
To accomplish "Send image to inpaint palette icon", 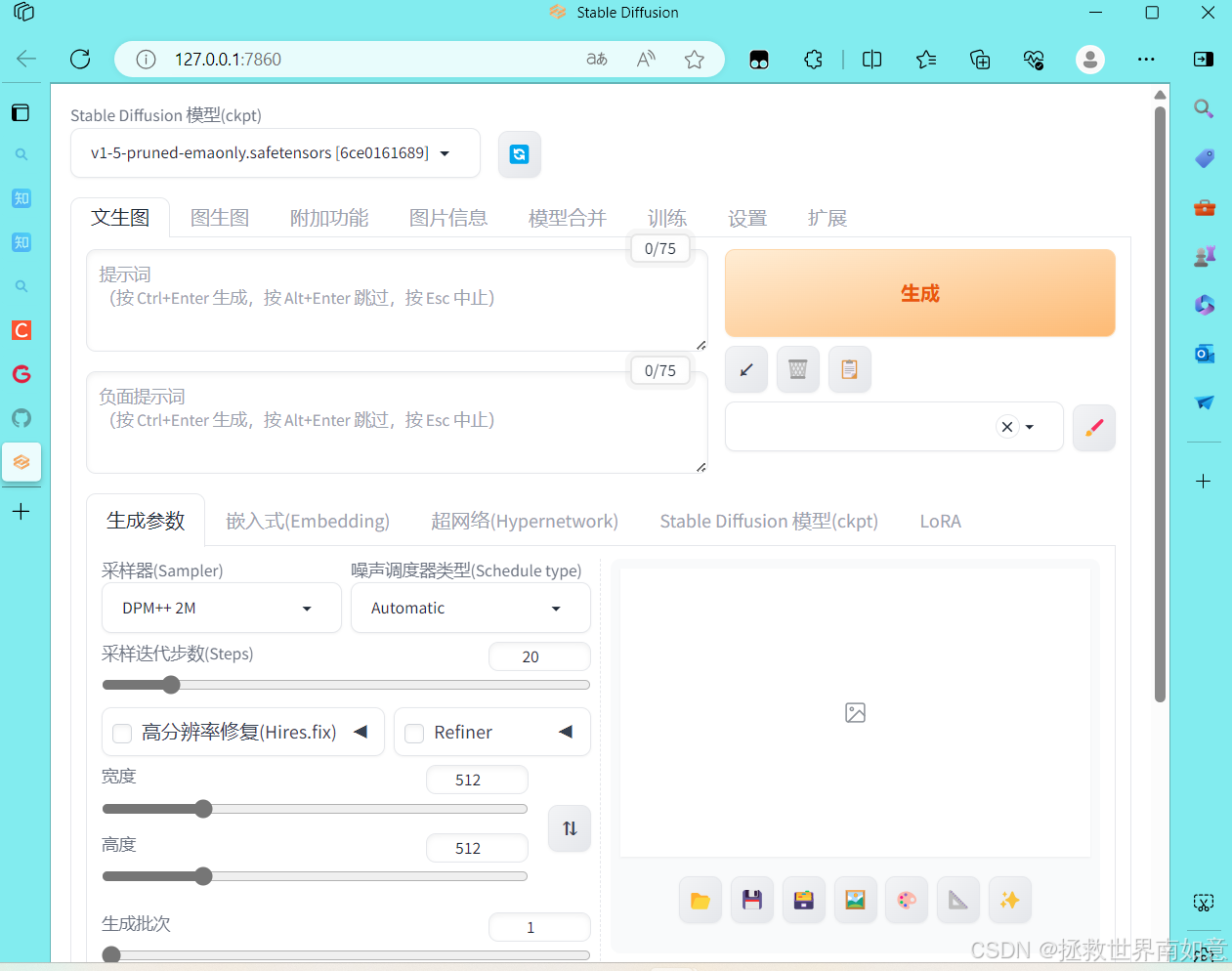I will (907, 900).
